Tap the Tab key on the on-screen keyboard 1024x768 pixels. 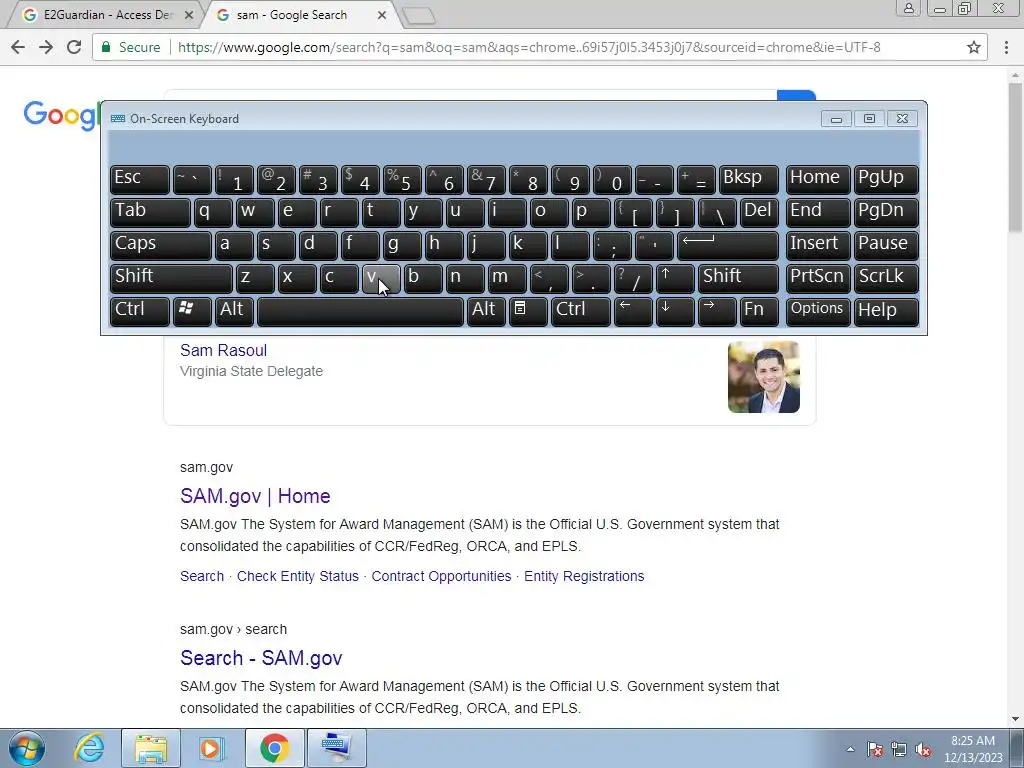(x=150, y=212)
